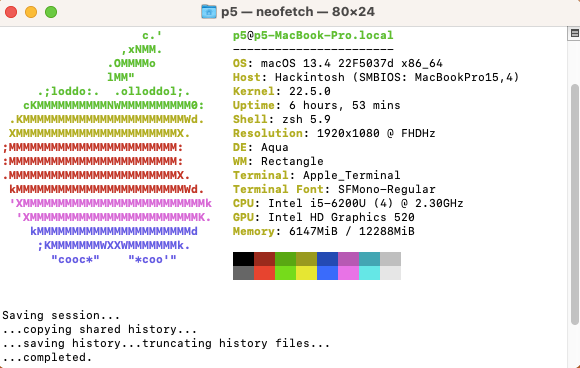Click the '.;loddo:. .olloddol;.' logo line
Viewport: 580px width, 368px height.
coord(114,91)
